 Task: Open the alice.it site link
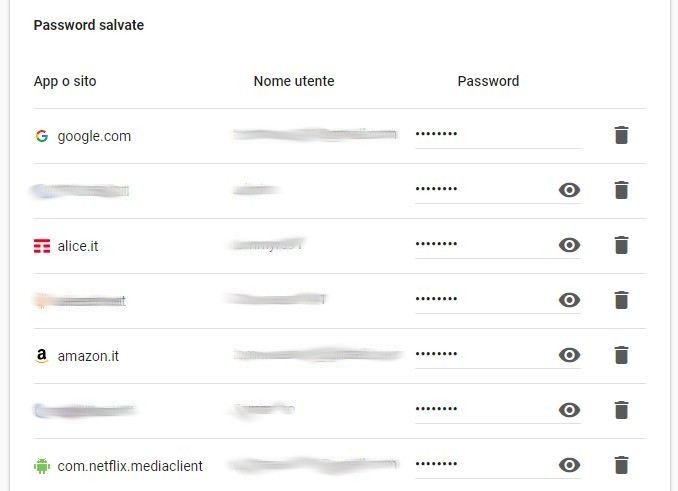click(x=85, y=246)
